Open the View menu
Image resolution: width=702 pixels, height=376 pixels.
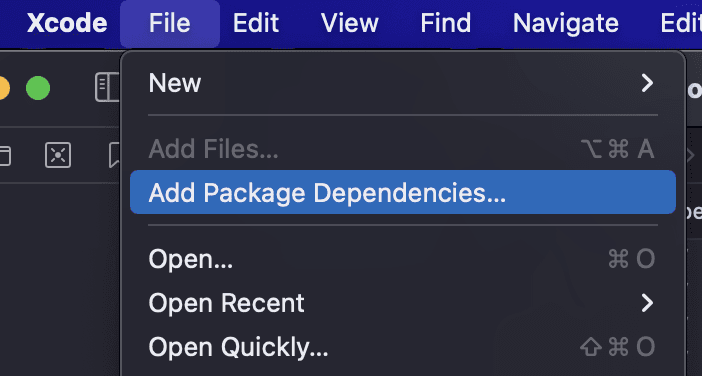(x=350, y=23)
